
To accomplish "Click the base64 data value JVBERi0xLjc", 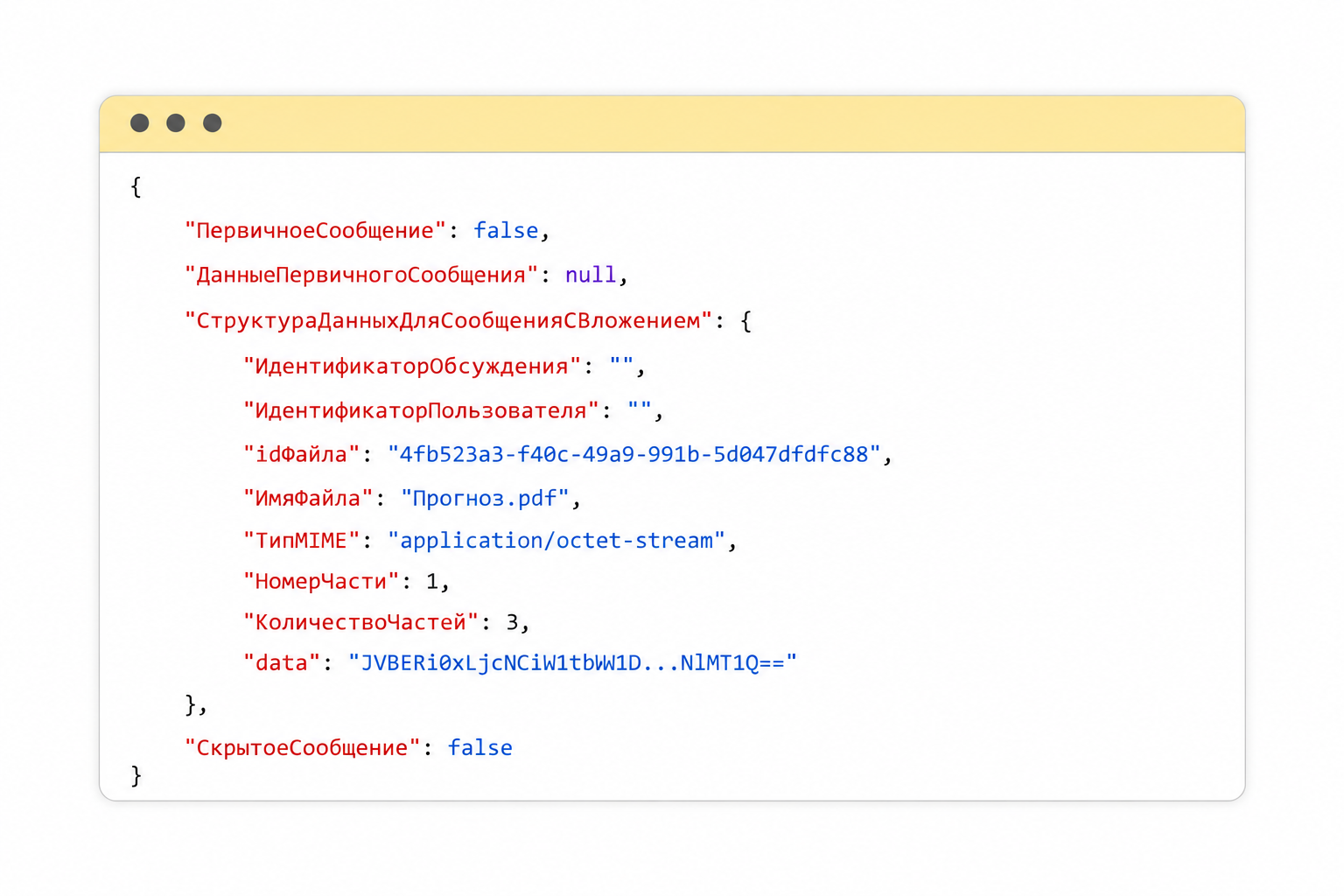I will click(x=573, y=663).
